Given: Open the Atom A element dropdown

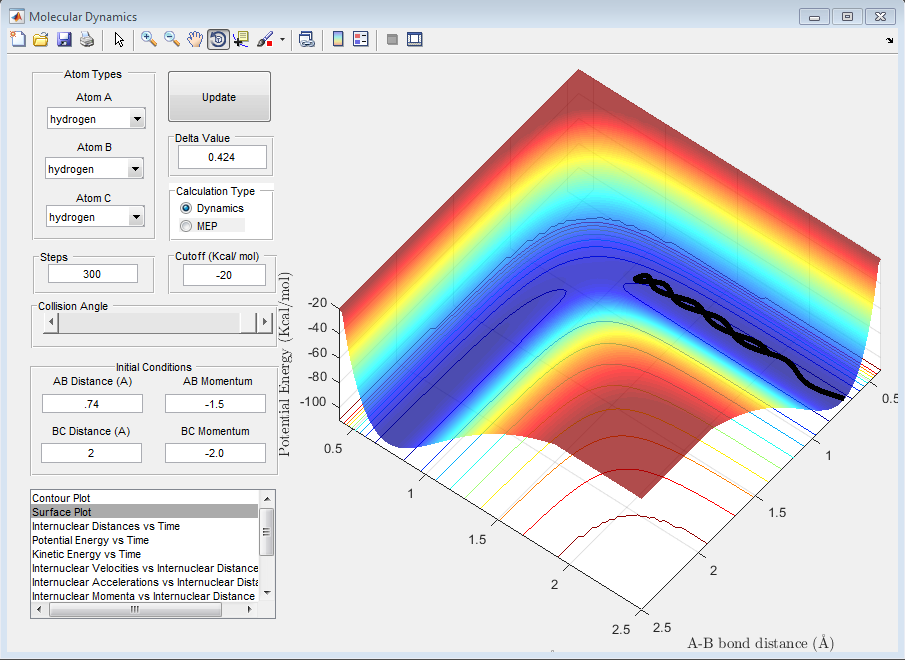Looking at the screenshot, I should point(137,119).
